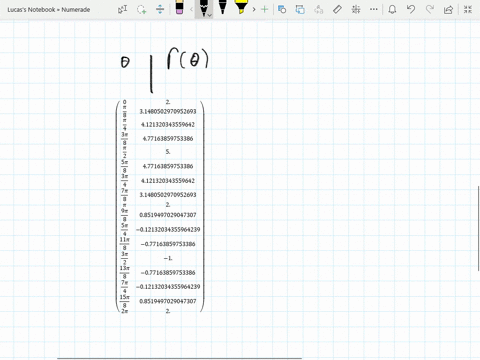Viewport: 480px width, 360px height.
Task: Click the 13π/8 angle label
Action: [125, 272]
